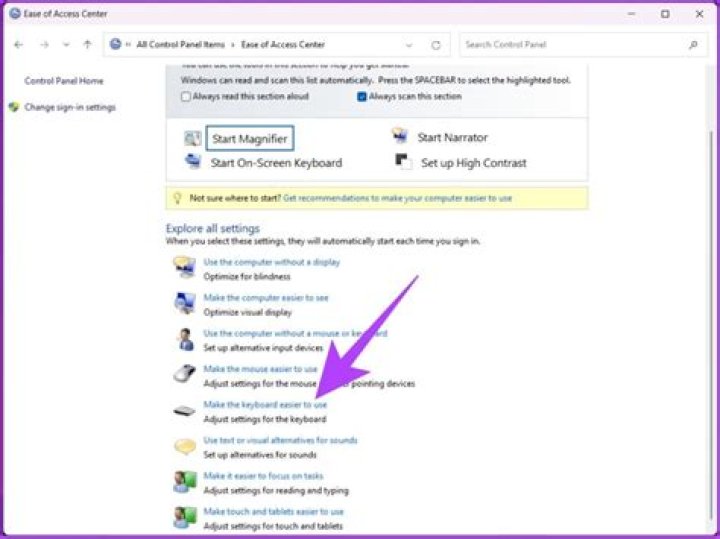Viewport: 720px width, 539px height.
Task: Open Get recommendations to make computer easier link
Action: click(x=397, y=198)
